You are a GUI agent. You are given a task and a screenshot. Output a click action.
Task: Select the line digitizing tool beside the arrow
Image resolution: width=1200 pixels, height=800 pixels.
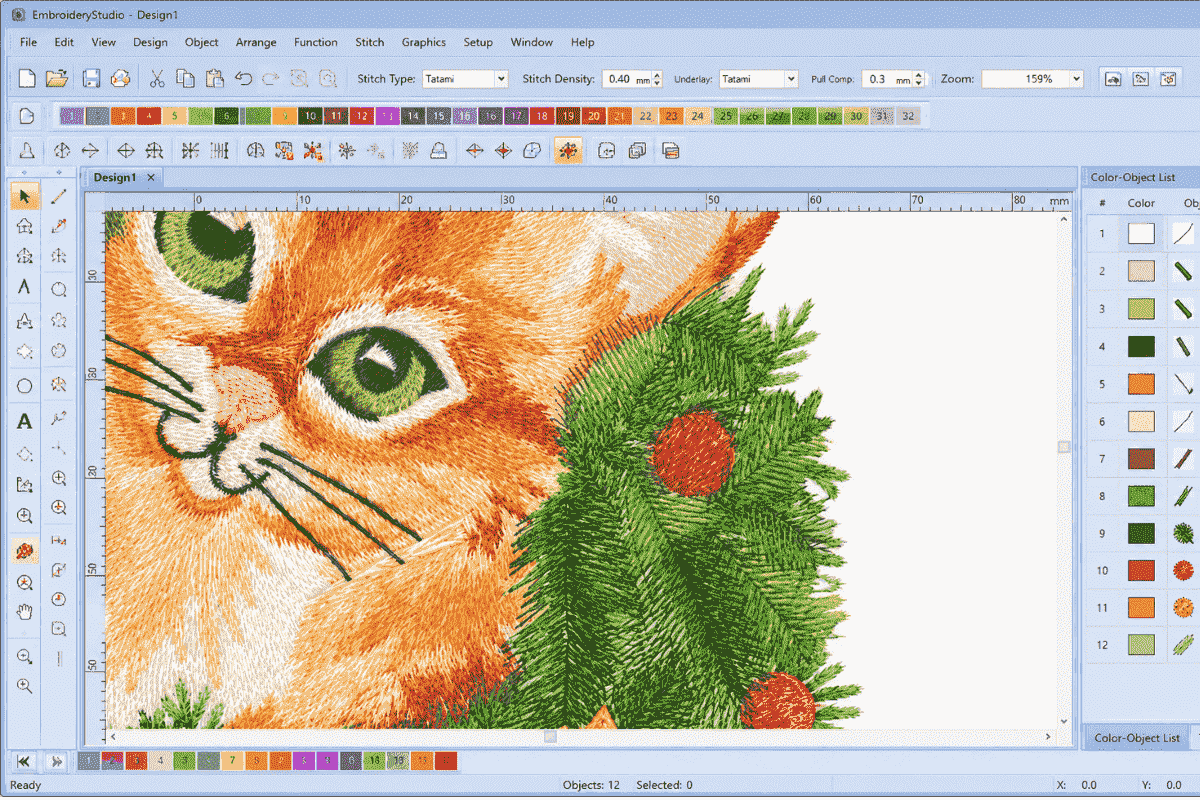[x=59, y=197]
